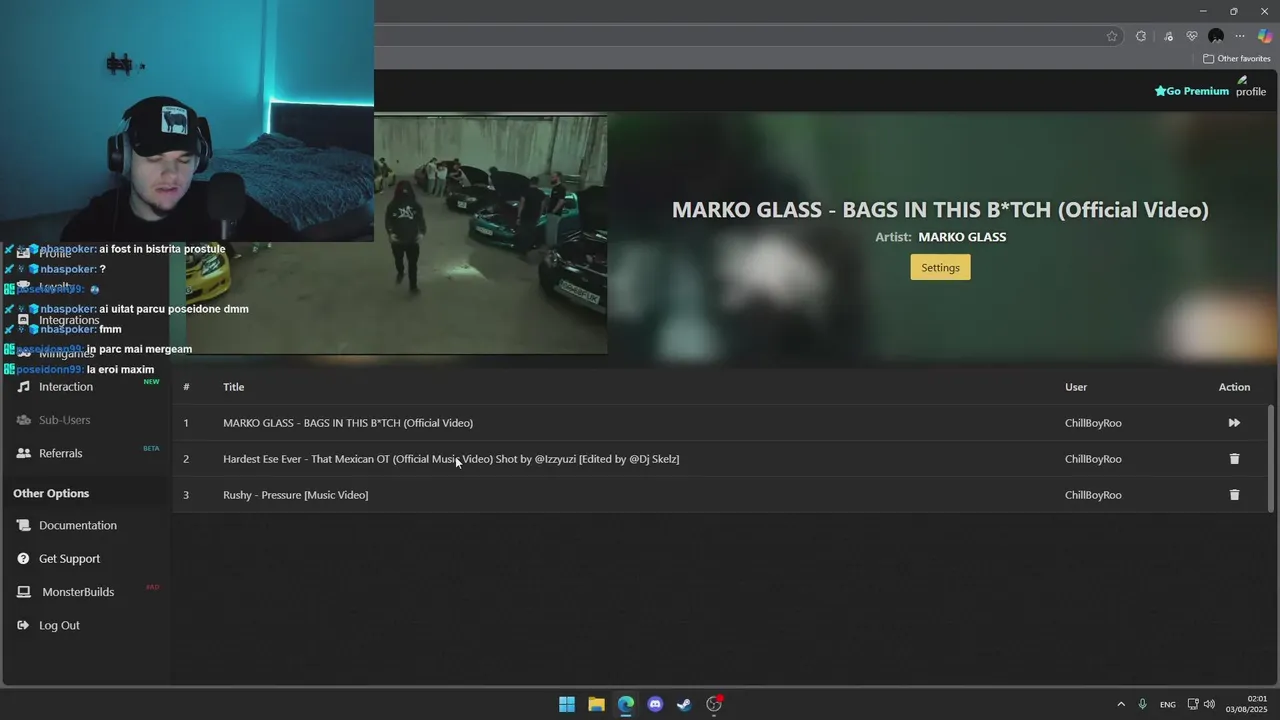1280x720 pixels.
Task: Log Out of the dashboard
Action: pyautogui.click(x=59, y=625)
